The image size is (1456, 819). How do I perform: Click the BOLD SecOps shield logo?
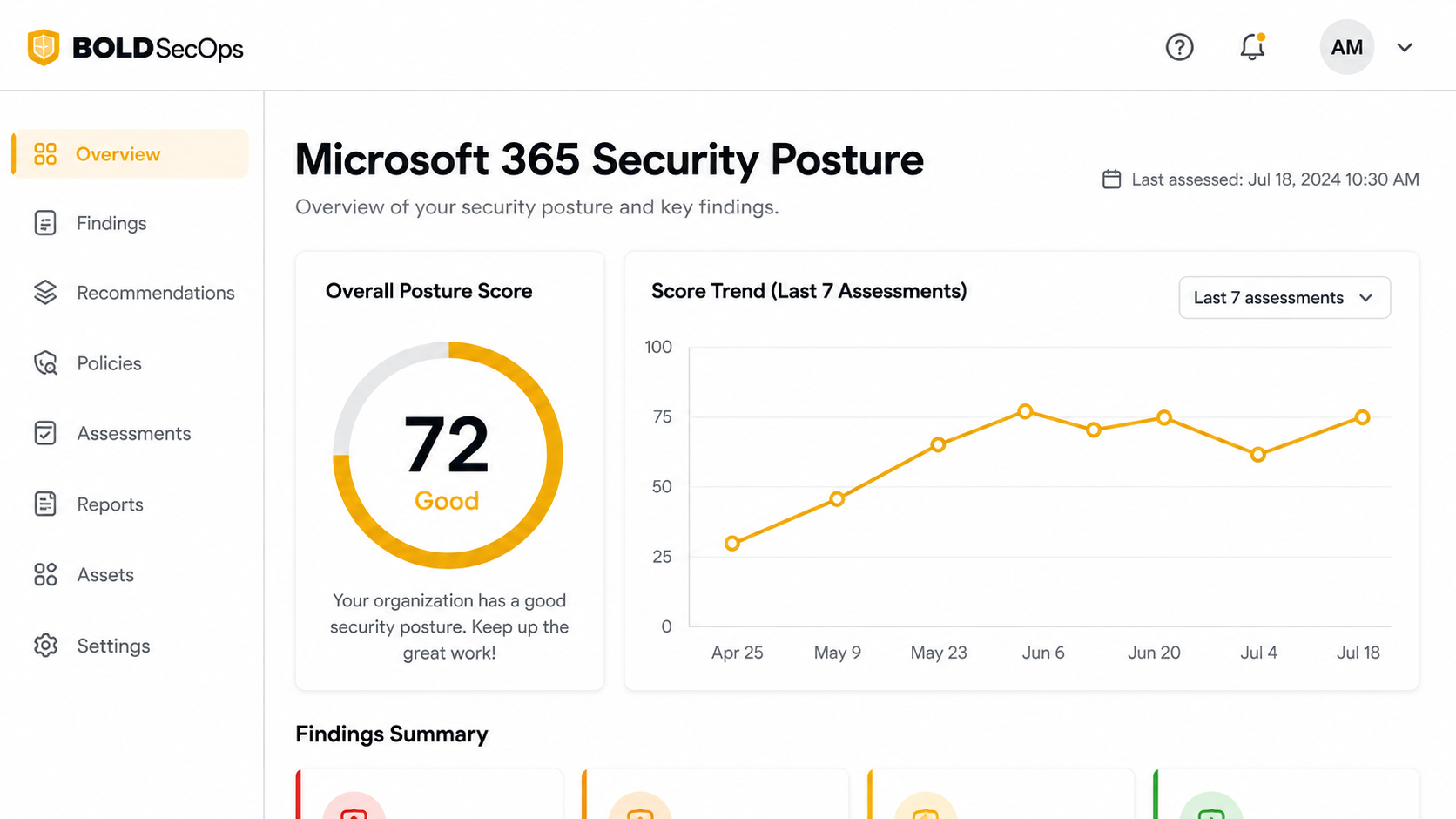point(43,47)
